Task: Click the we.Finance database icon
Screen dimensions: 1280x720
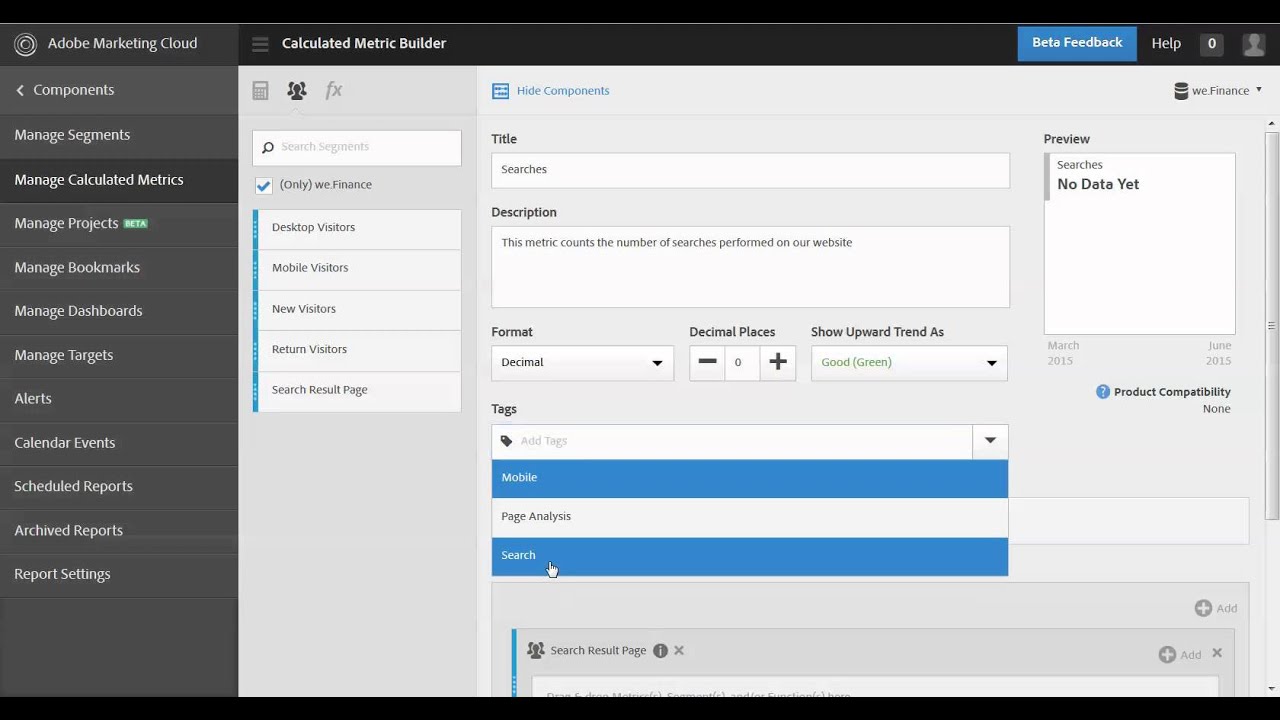Action: pos(1181,91)
